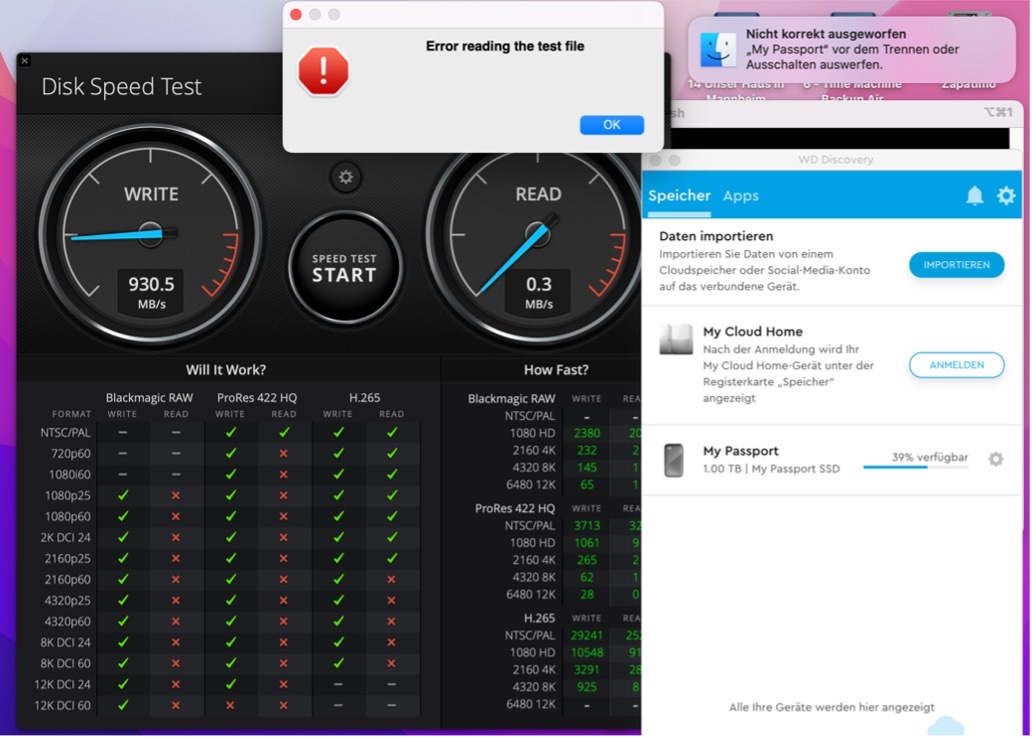This screenshot has height=739, width=1032.
Task: Select the 1080i60 format row label
Action: click(x=69, y=474)
